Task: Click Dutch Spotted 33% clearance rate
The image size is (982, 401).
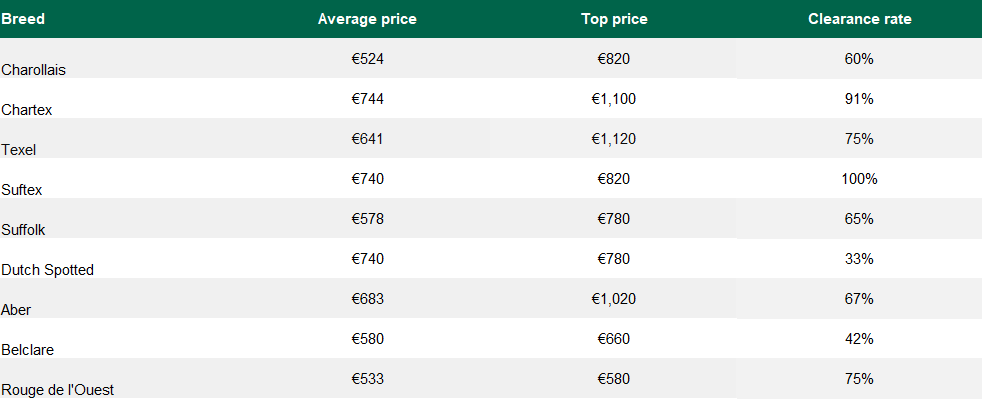Action: click(x=859, y=259)
